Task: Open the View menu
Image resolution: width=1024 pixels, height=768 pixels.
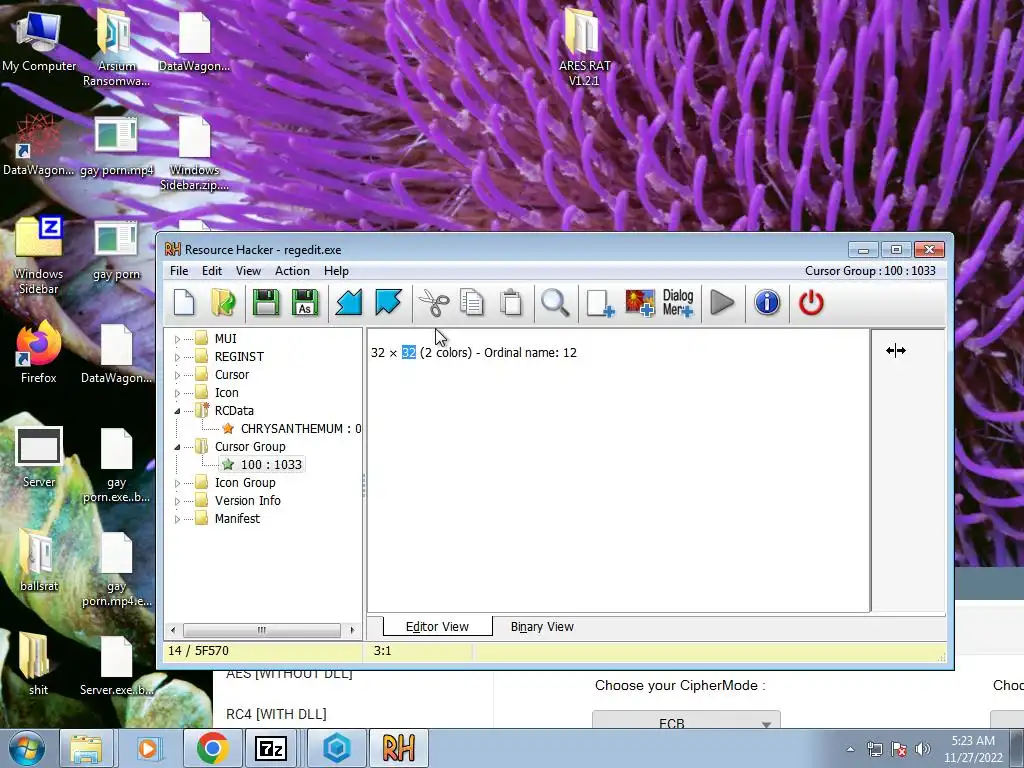Action: coord(248,271)
